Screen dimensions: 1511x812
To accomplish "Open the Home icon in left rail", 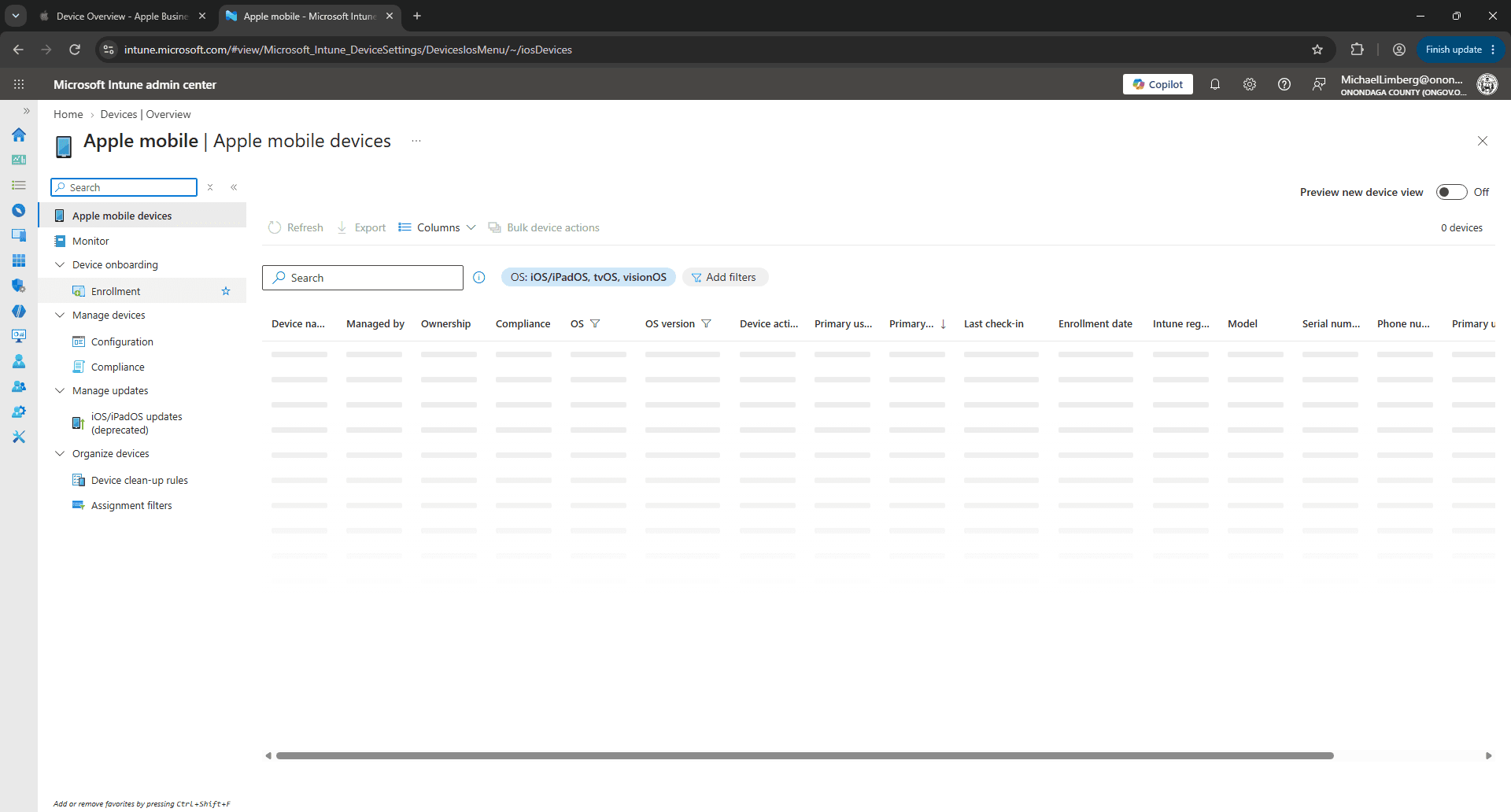I will coord(19,135).
